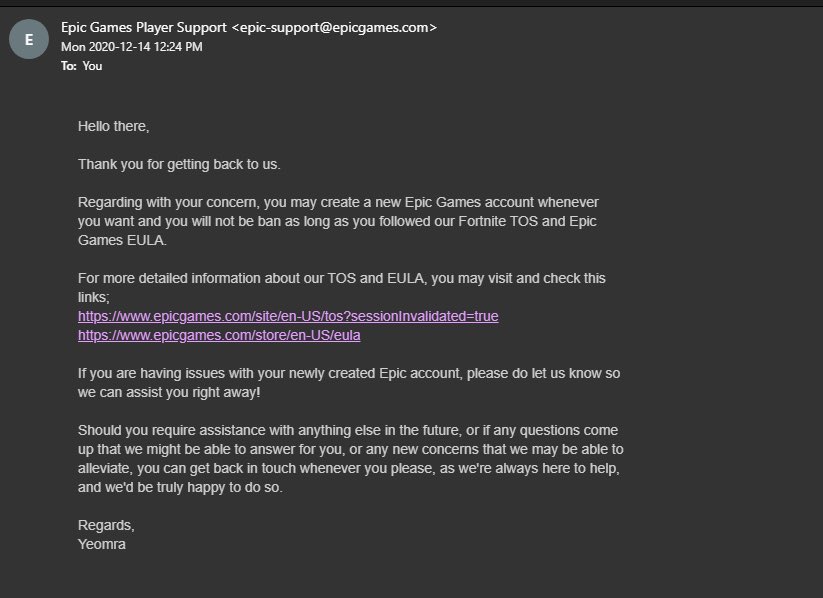Click the "Hello there," greeting line
Image resolution: width=823 pixels, height=598 pixels.
tap(113, 126)
